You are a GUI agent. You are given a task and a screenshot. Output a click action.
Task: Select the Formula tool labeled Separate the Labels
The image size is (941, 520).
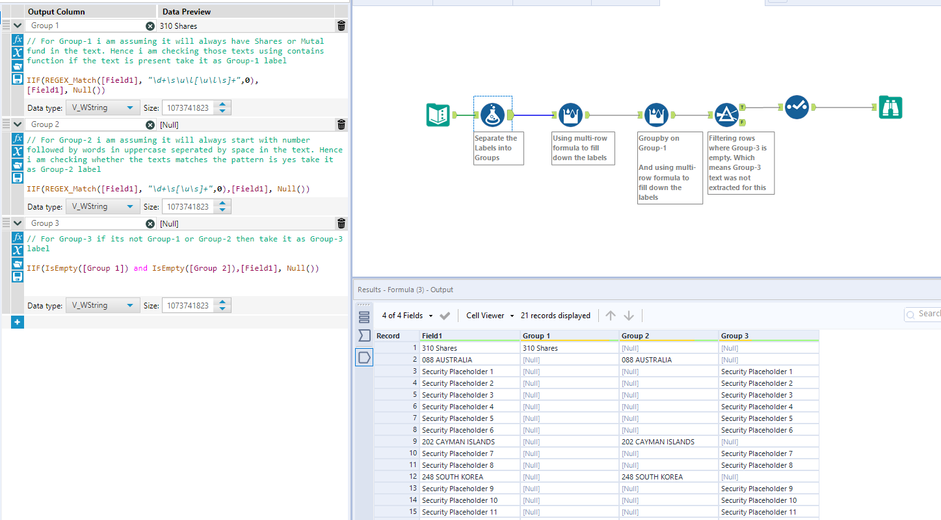tap(492, 115)
